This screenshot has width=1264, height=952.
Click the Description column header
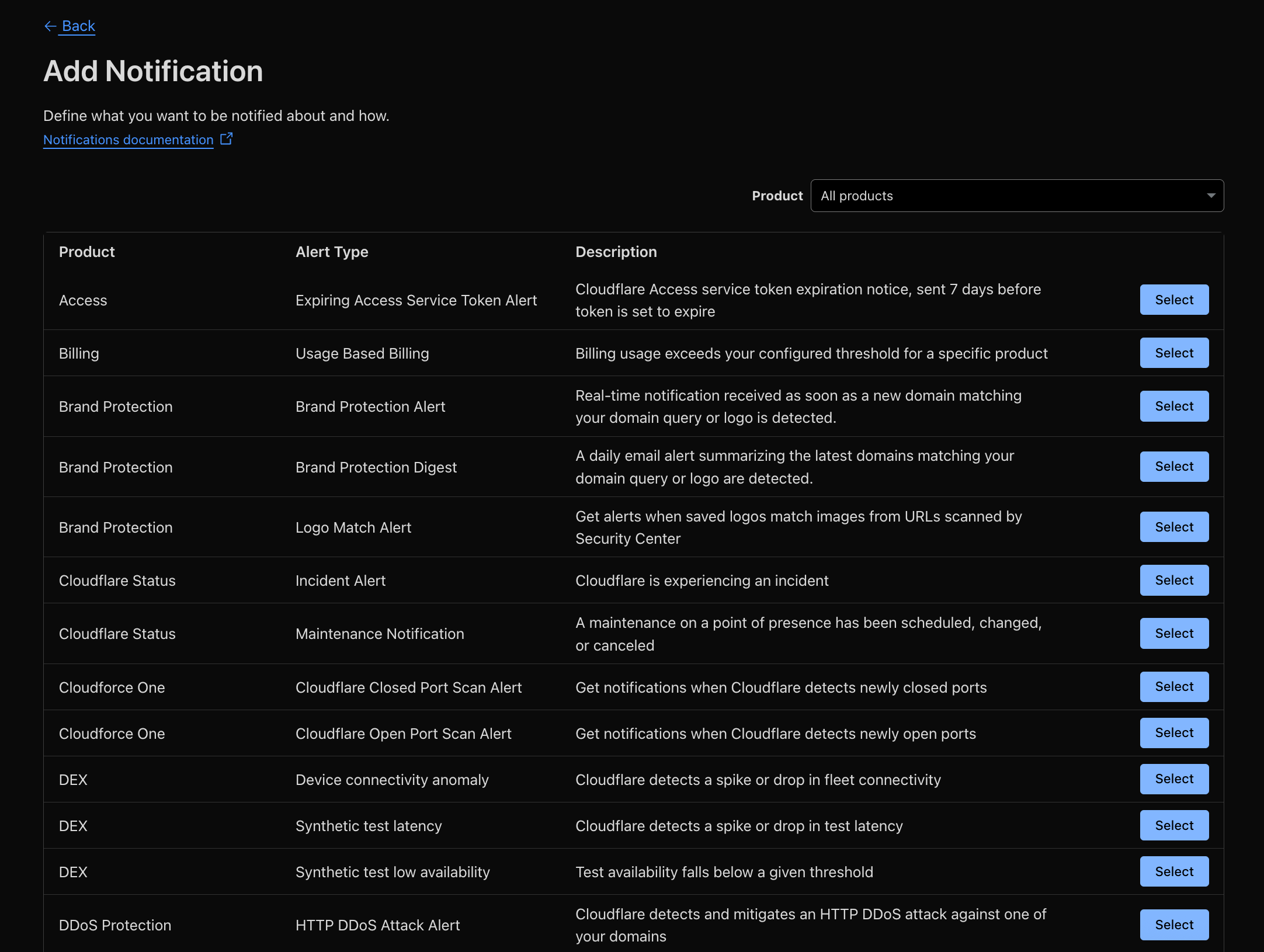click(x=616, y=252)
